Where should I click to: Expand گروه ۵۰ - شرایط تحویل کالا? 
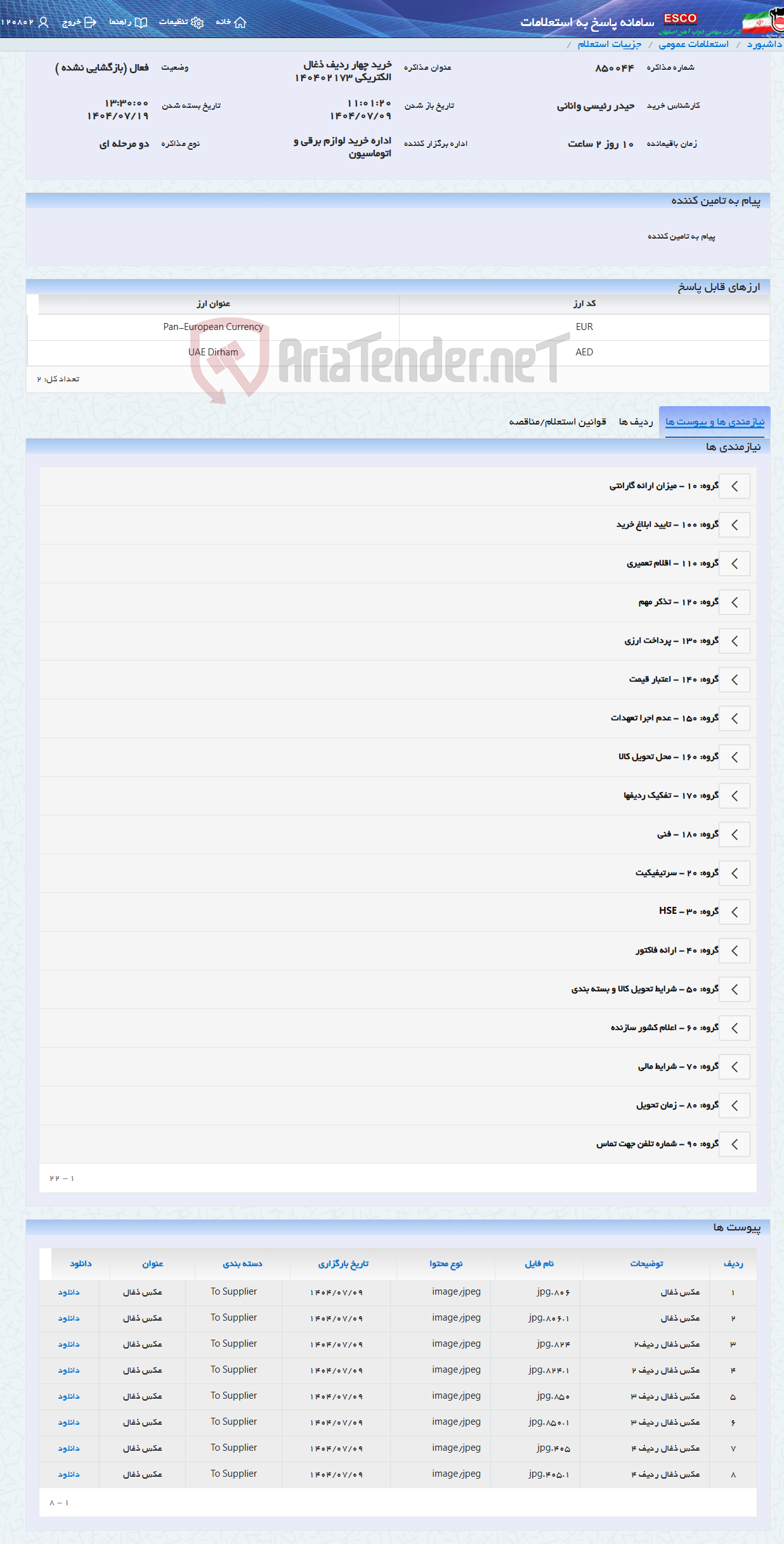coord(735,989)
